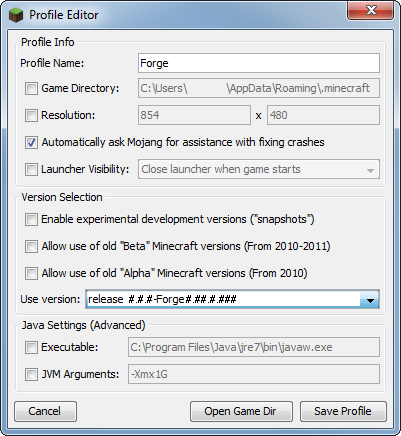This screenshot has width=401, height=436.
Task: Click the Profile Name field containing Forge
Action: point(259,63)
